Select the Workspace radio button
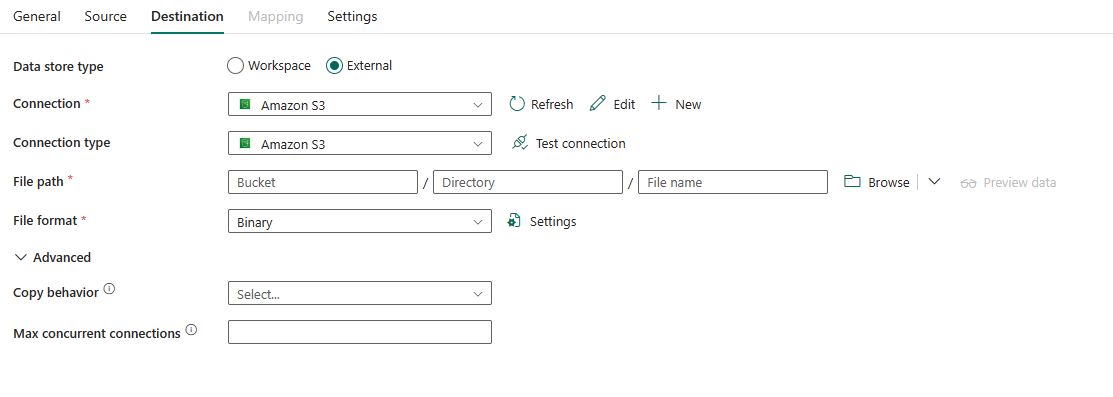This screenshot has width=1113, height=397. [235, 66]
